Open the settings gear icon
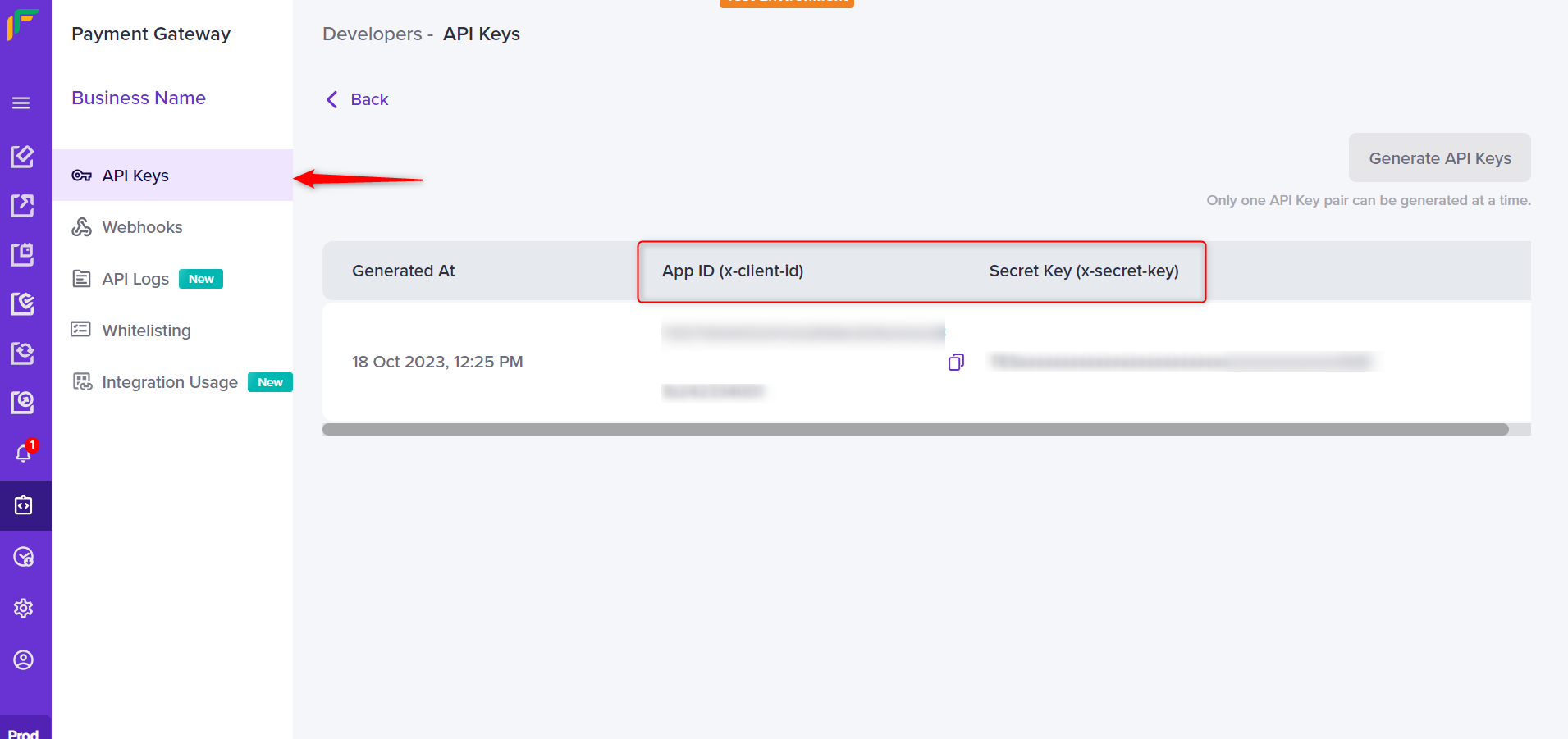Image resolution: width=1568 pixels, height=739 pixels. pyautogui.click(x=24, y=608)
